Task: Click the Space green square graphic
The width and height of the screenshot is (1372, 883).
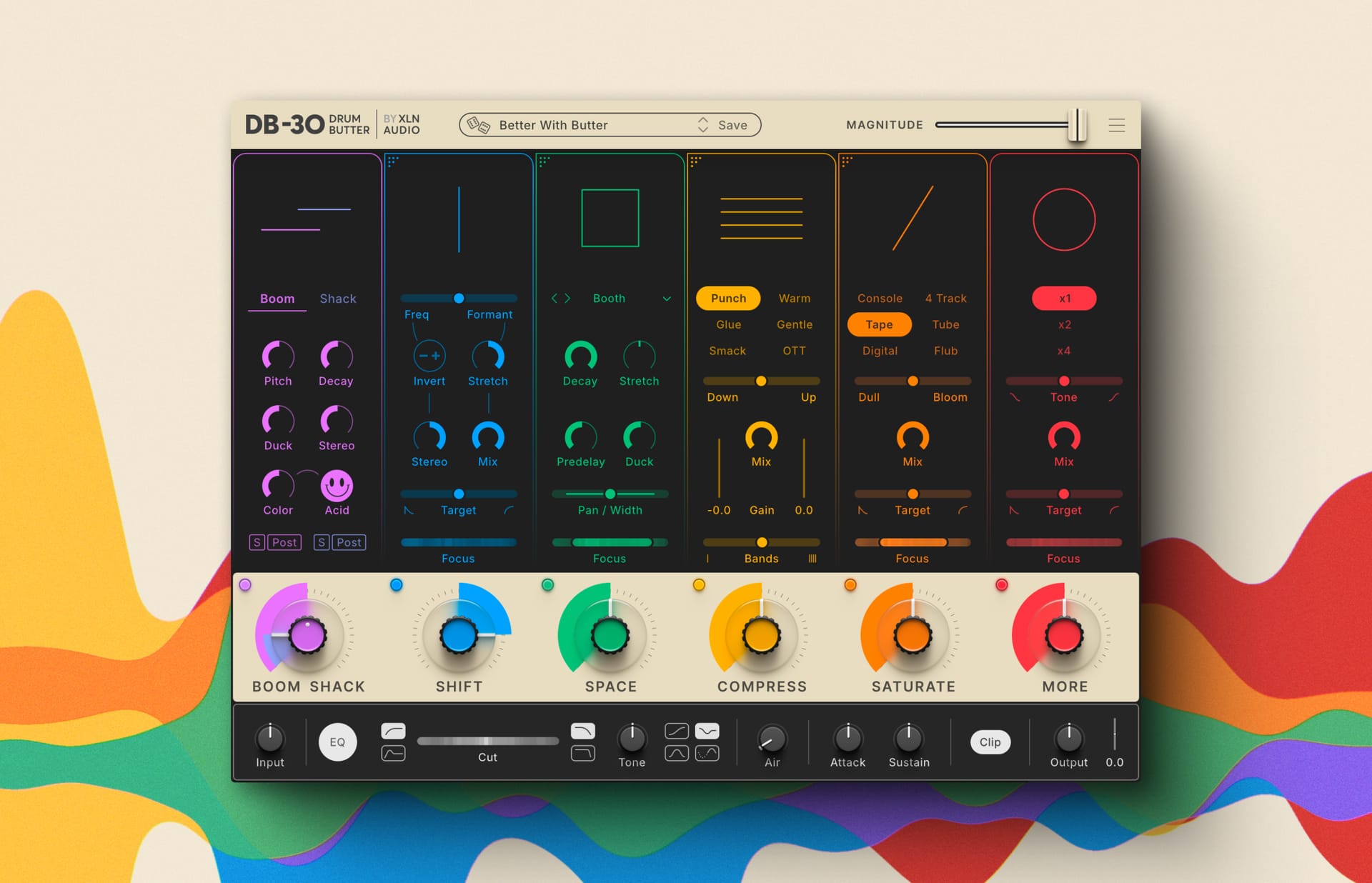Action: [610, 218]
